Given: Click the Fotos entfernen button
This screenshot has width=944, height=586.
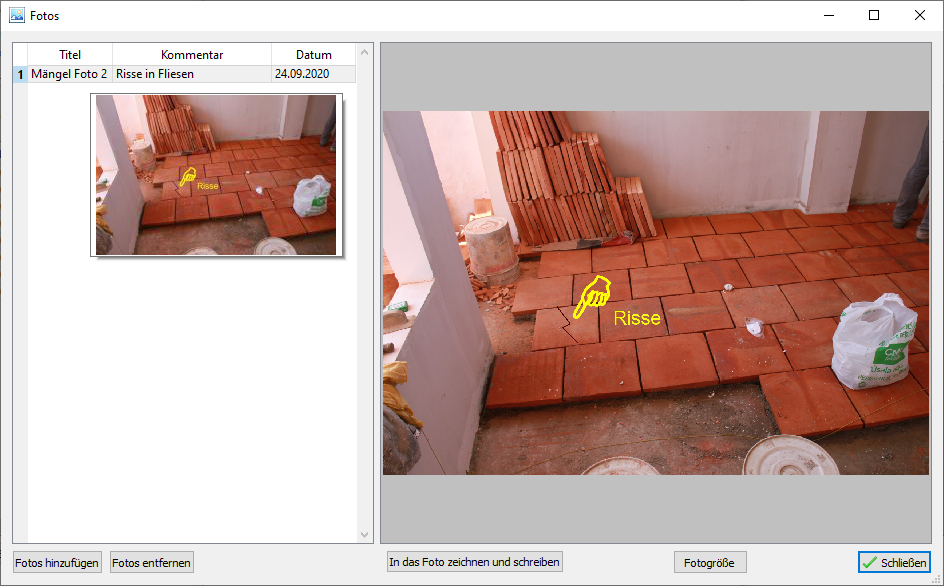Looking at the screenshot, I should pos(152,563).
